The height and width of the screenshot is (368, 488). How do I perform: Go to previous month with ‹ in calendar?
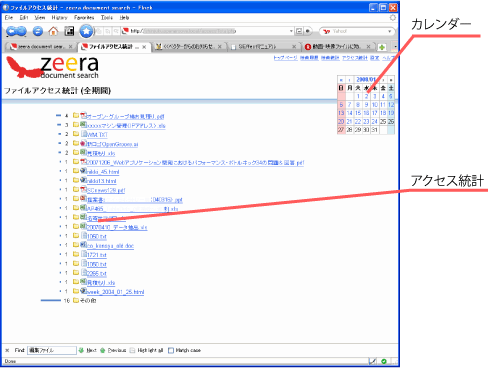[349, 80]
